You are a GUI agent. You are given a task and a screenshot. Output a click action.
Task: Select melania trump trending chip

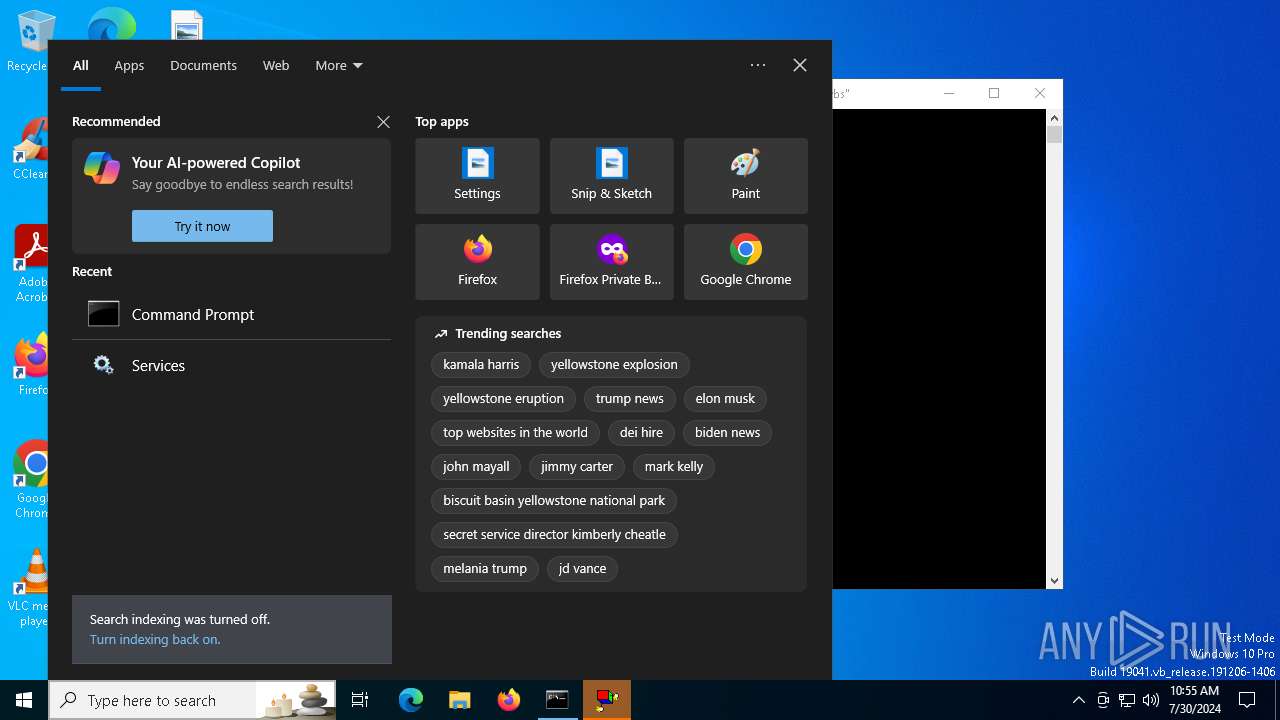pos(485,569)
